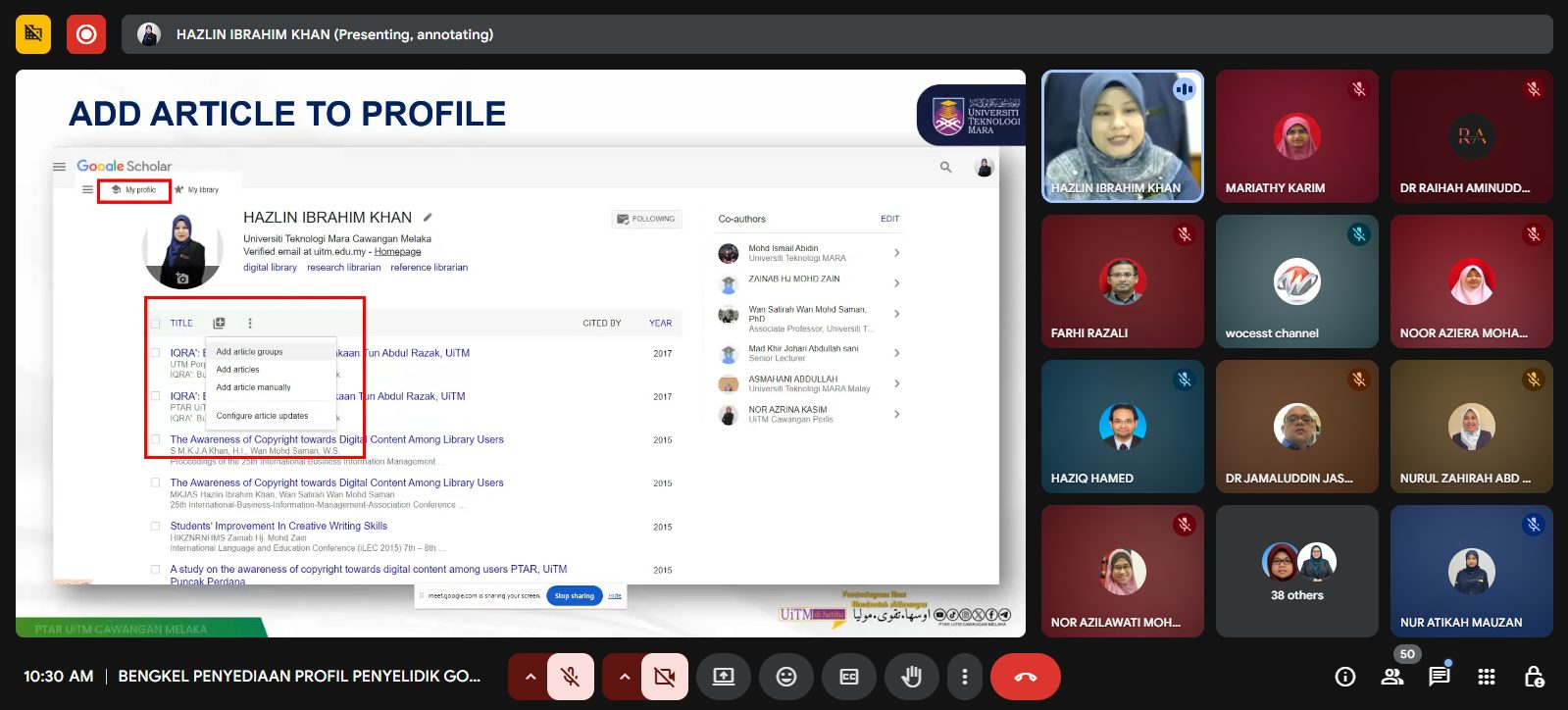Turn on closed captions
Image resolution: width=1568 pixels, height=710 pixels.
(848, 677)
